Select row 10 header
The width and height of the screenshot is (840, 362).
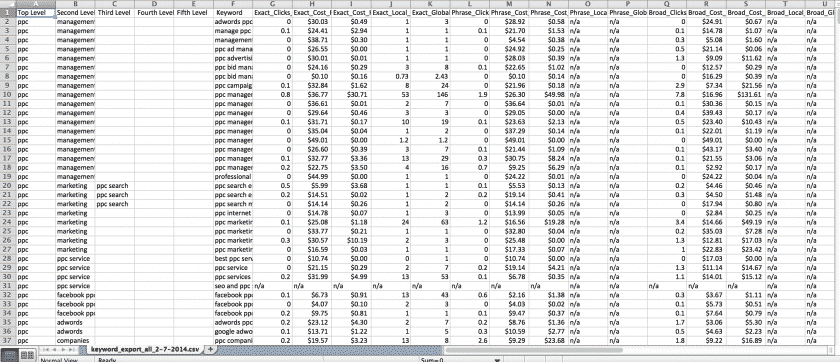point(8,94)
